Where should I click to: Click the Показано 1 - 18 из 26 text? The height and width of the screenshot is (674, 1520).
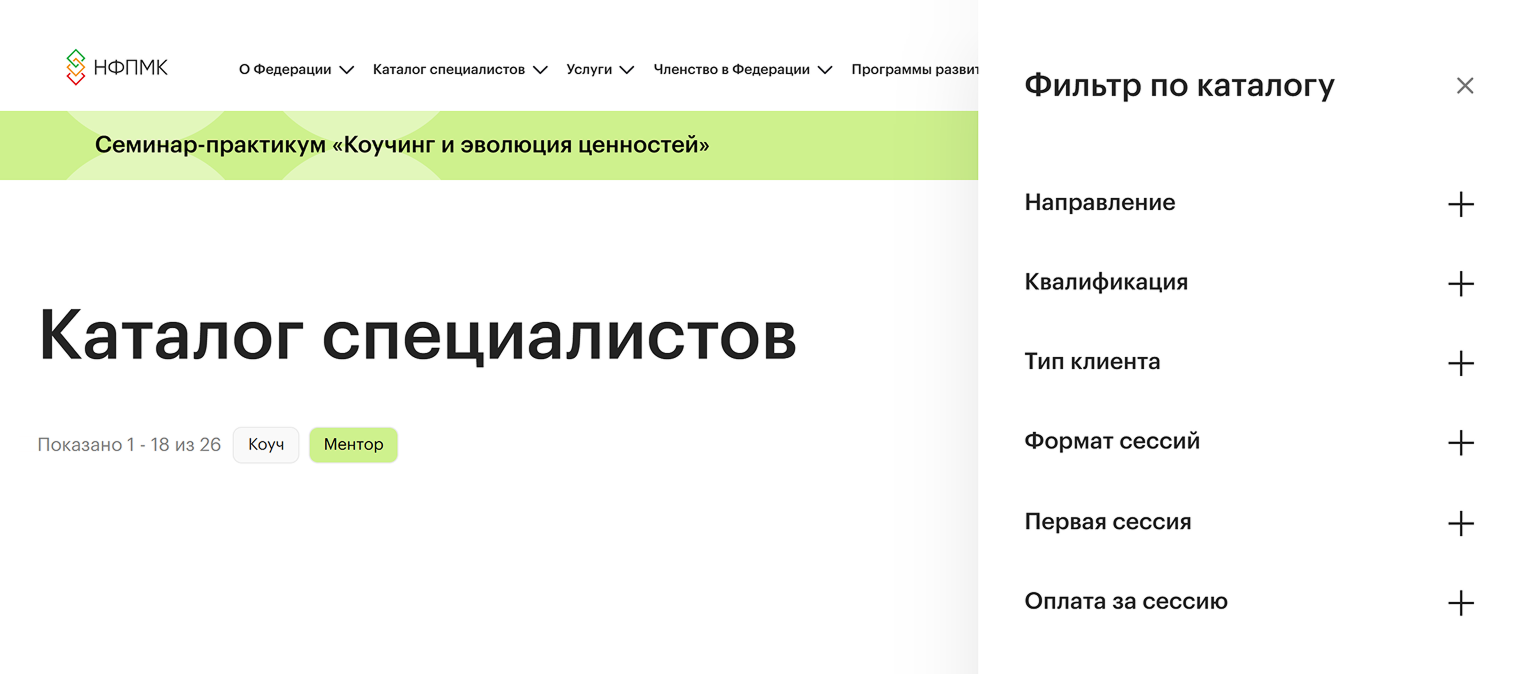[x=129, y=445]
